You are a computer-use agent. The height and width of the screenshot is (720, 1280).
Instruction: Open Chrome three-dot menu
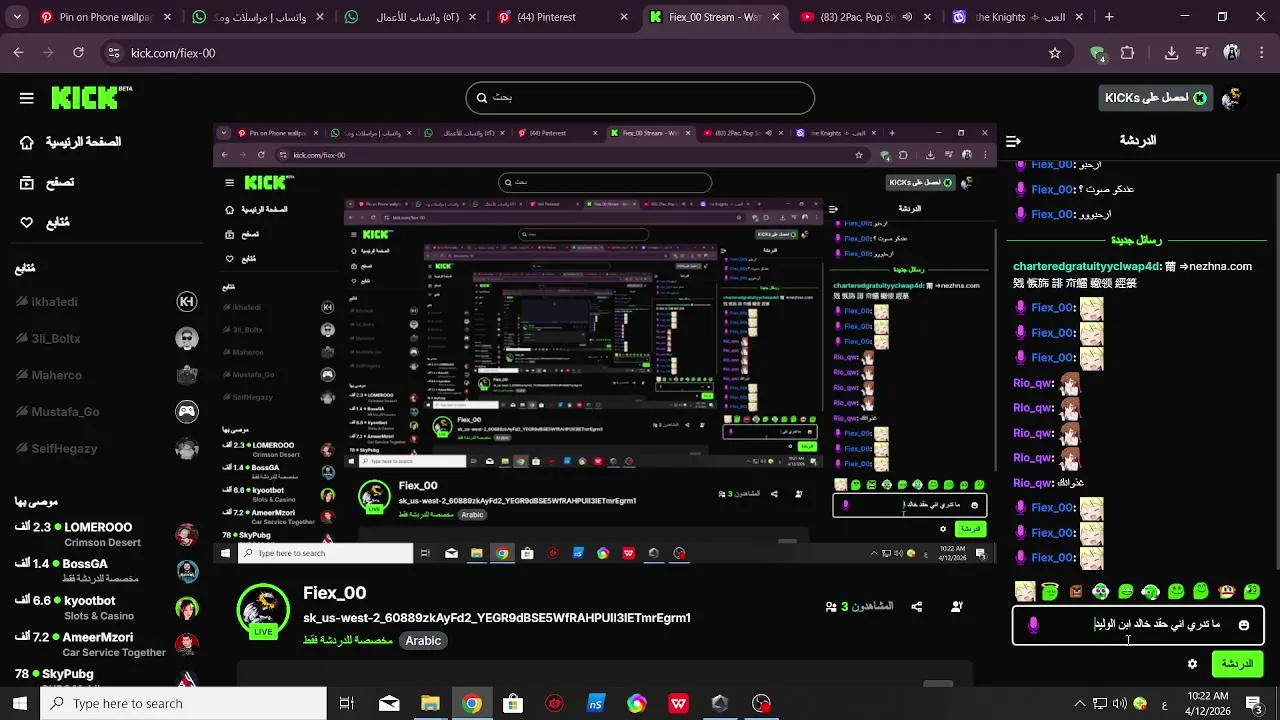1261,53
